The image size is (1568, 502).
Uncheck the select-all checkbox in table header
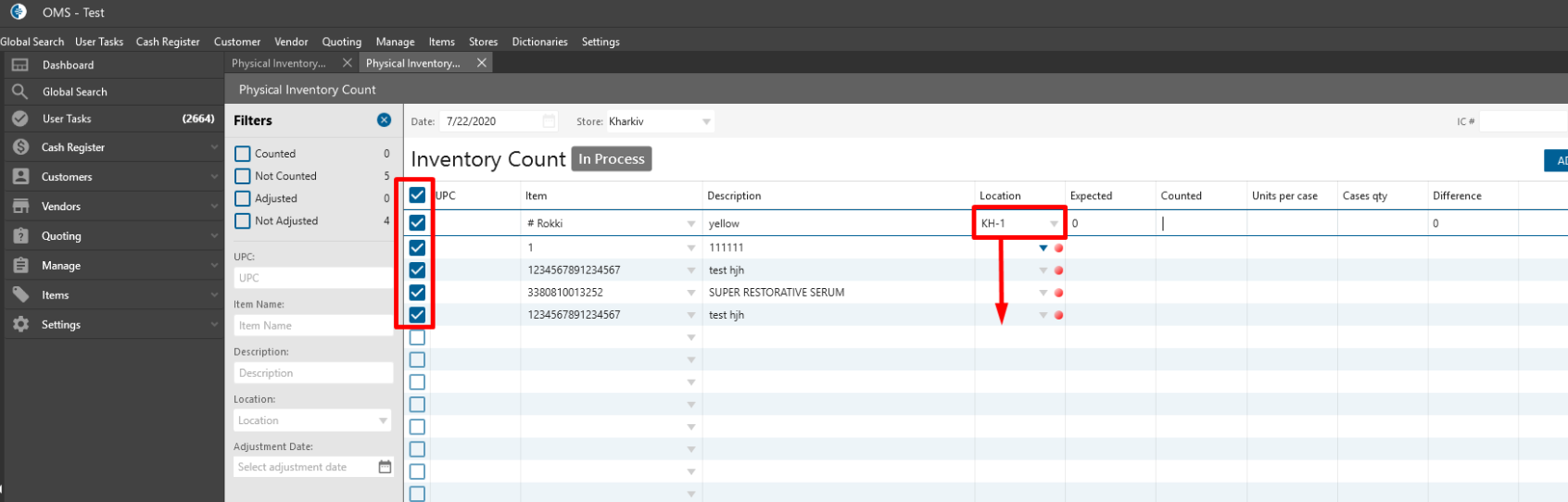point(417,195)
